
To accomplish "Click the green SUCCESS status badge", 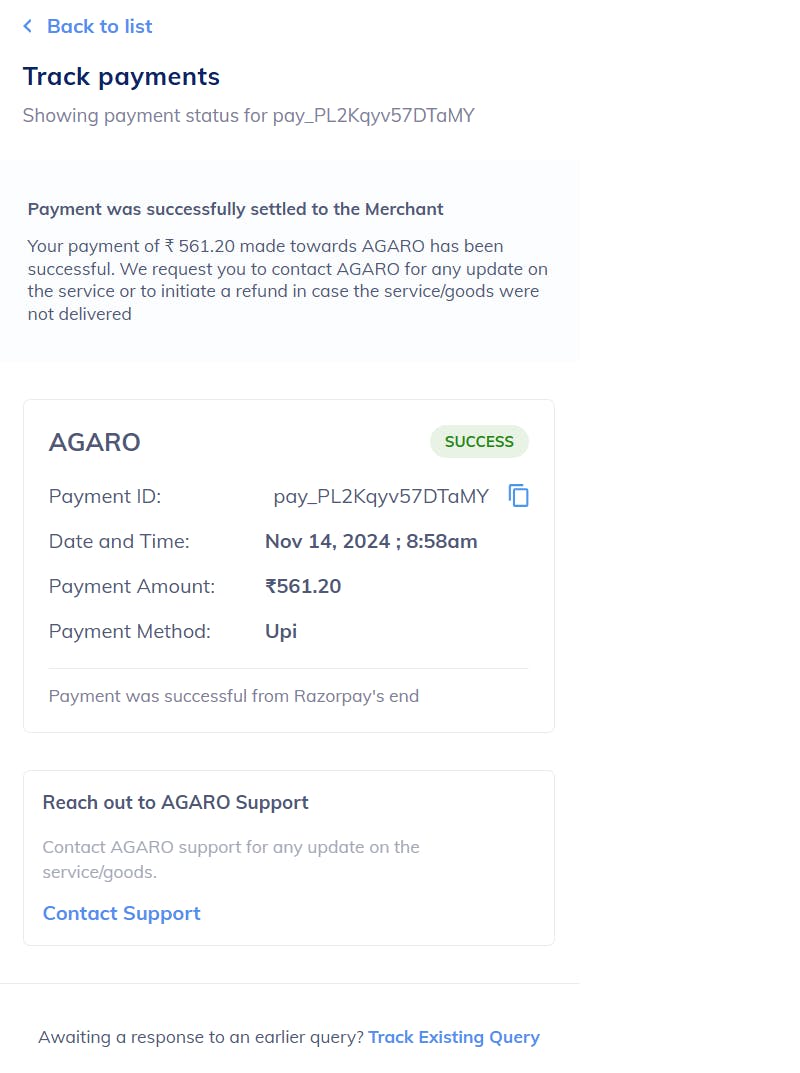I will point(479,442).
